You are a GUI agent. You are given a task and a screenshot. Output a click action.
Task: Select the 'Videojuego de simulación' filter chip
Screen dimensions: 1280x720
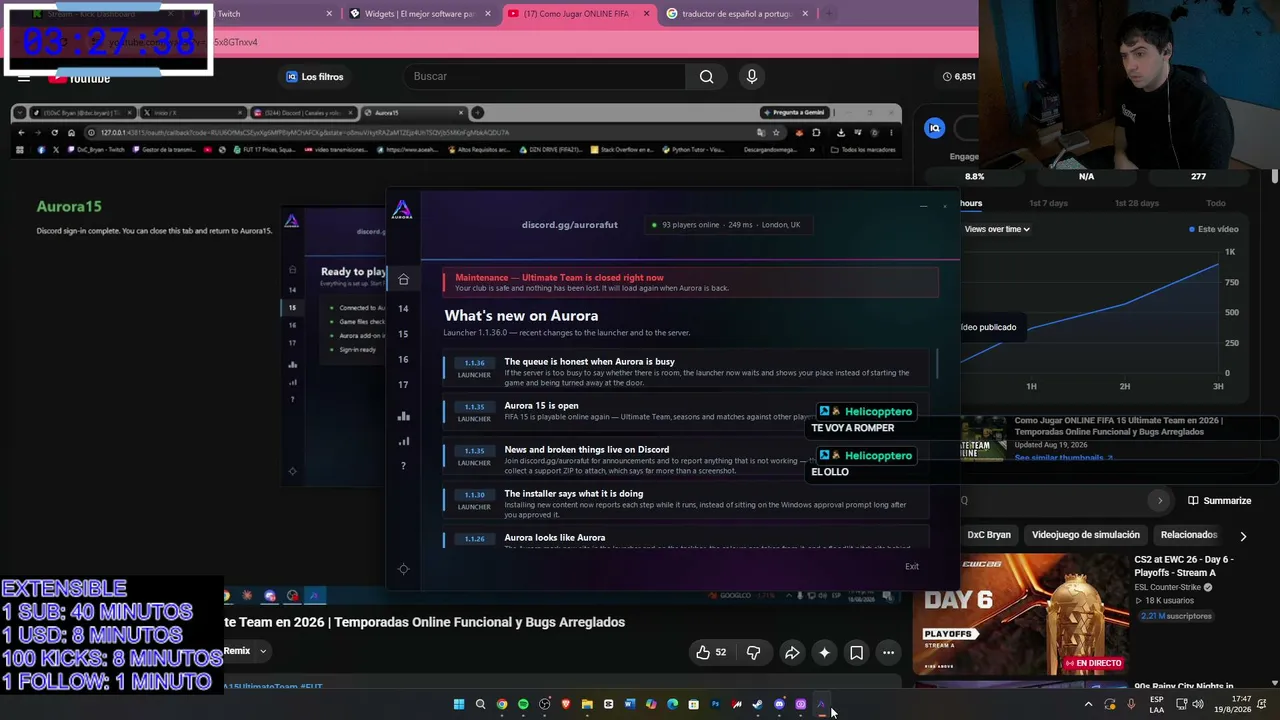pos(1086,535)
